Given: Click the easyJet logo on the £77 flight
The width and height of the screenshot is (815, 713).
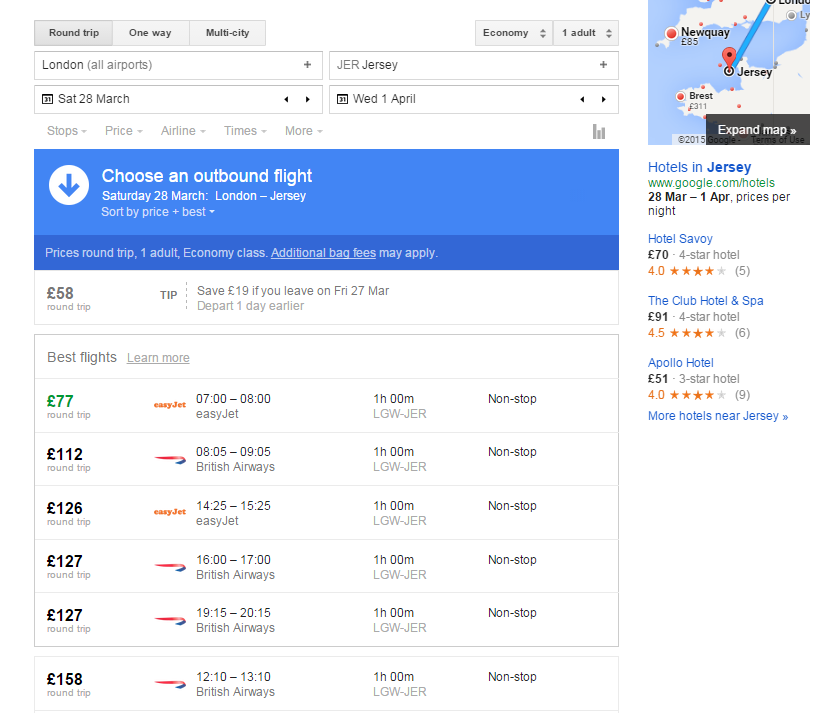Looking at the screenshot, I should 169,405.
